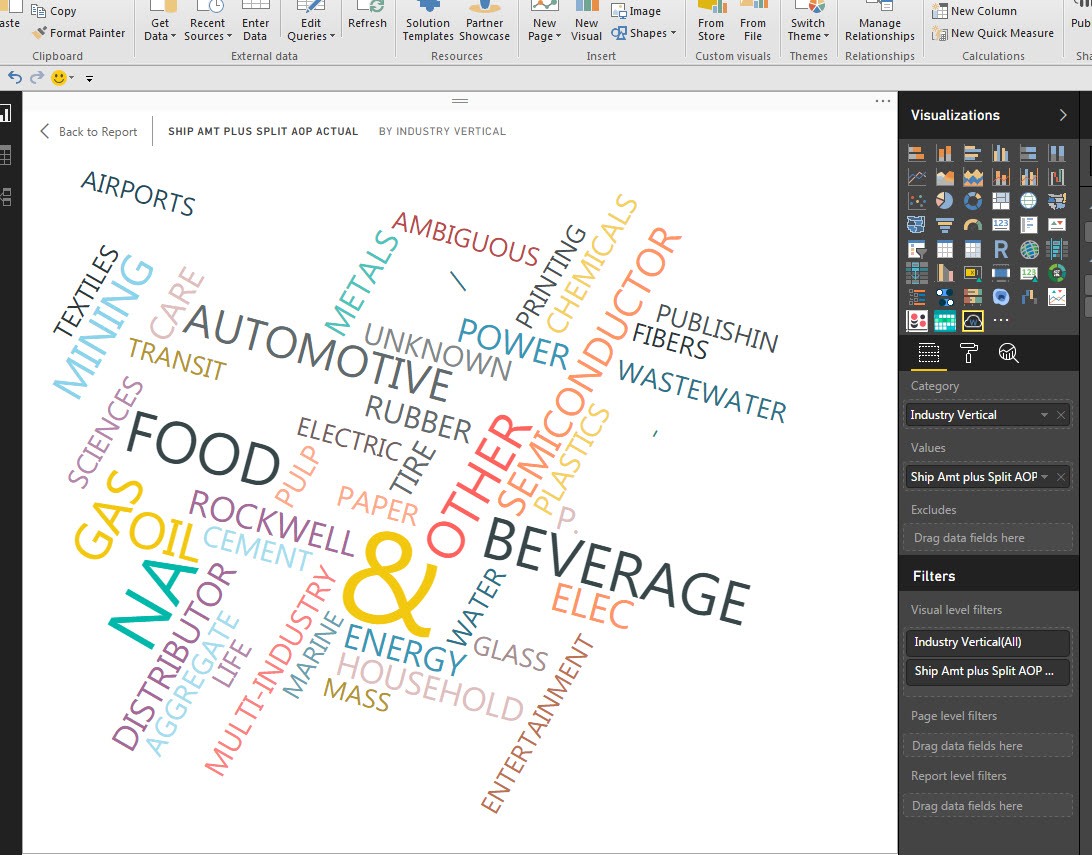Click the Undo arrow
1092x855 pixels.
(15, 77)
